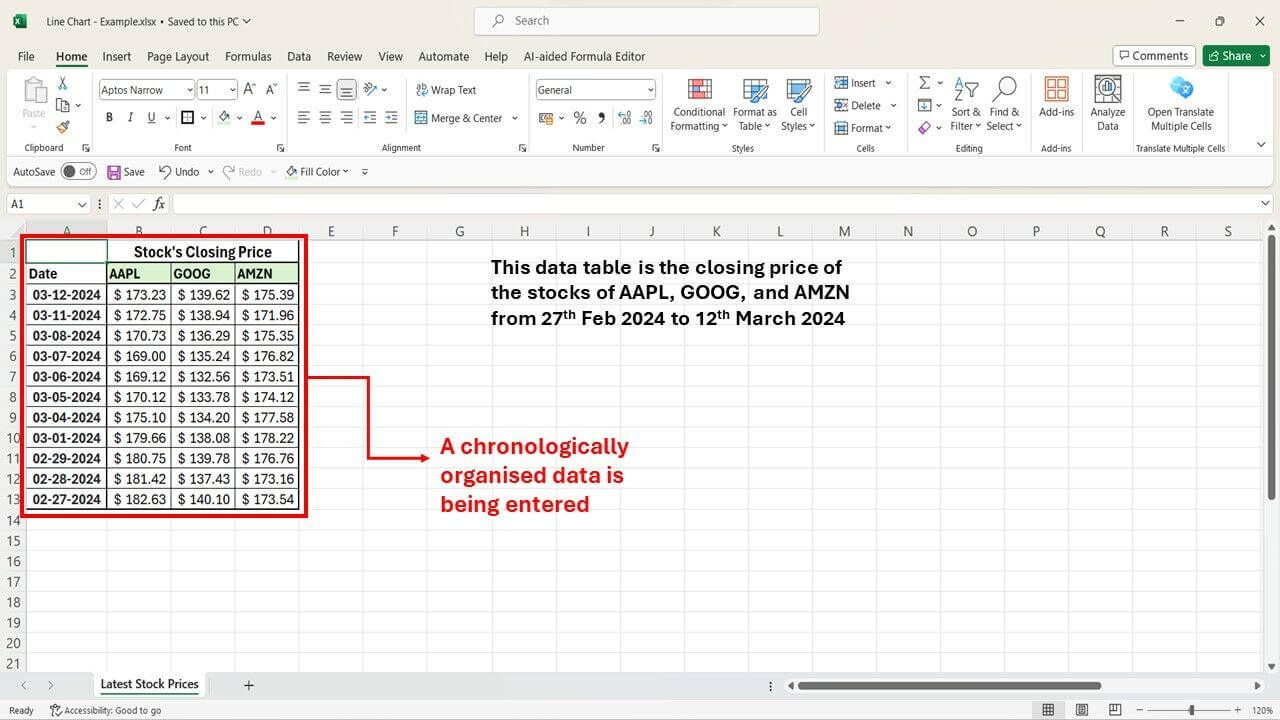Click Save in Quick Access Toolbar
1280x720 pixels.
[x=126, y=172]
